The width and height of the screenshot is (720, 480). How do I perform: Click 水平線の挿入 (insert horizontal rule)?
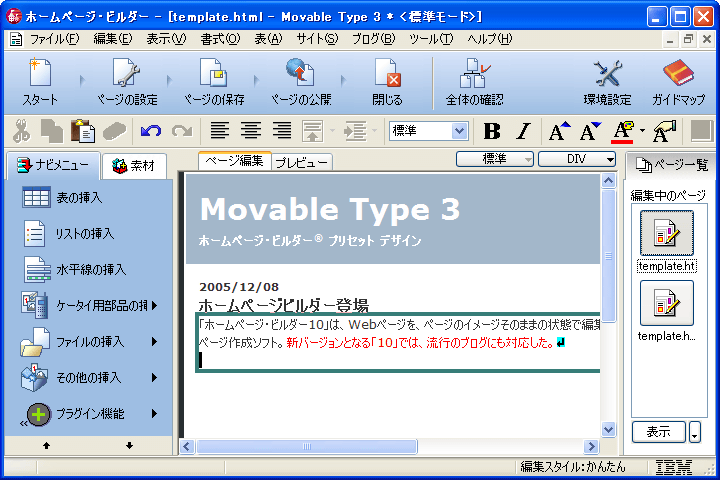click(74, 270)
